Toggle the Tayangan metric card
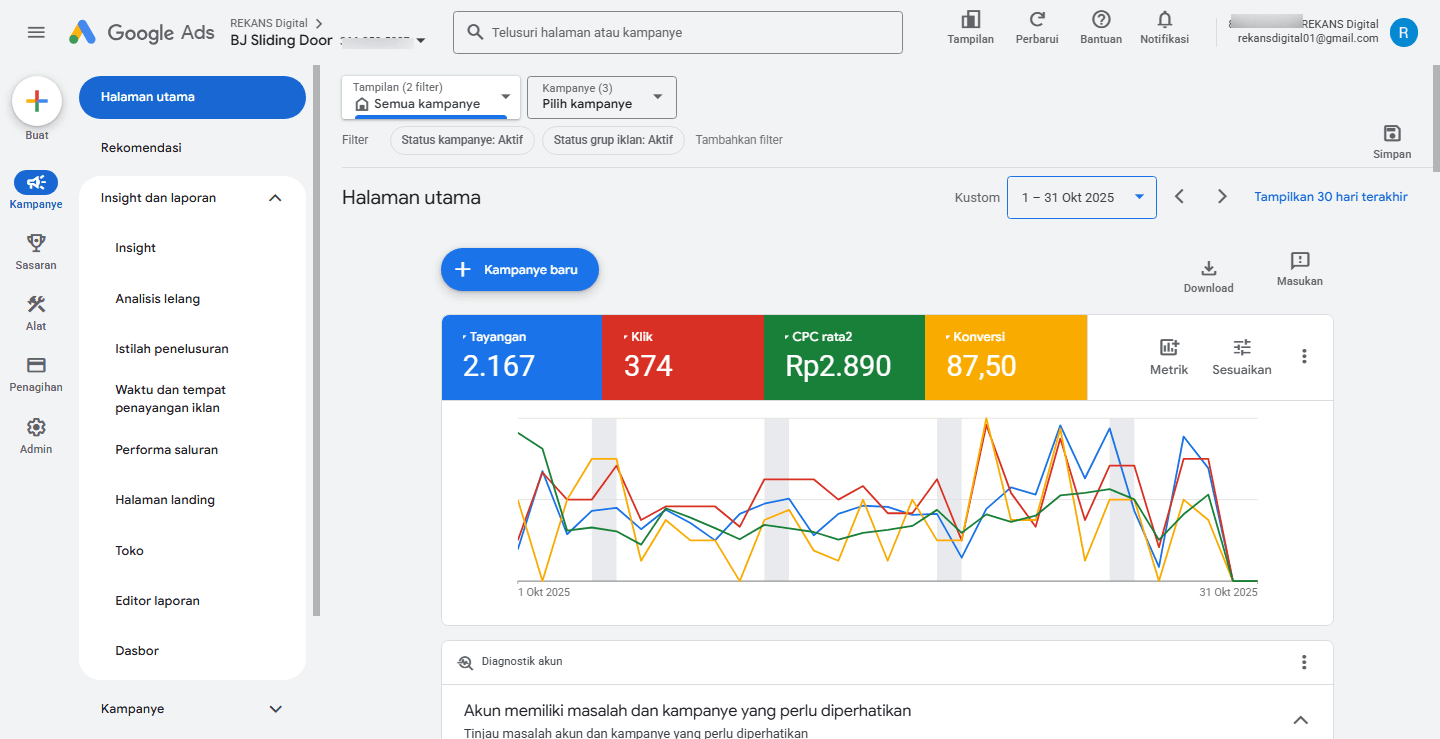Viewport: 1440px width, 739px height. (x=521, y=357)
